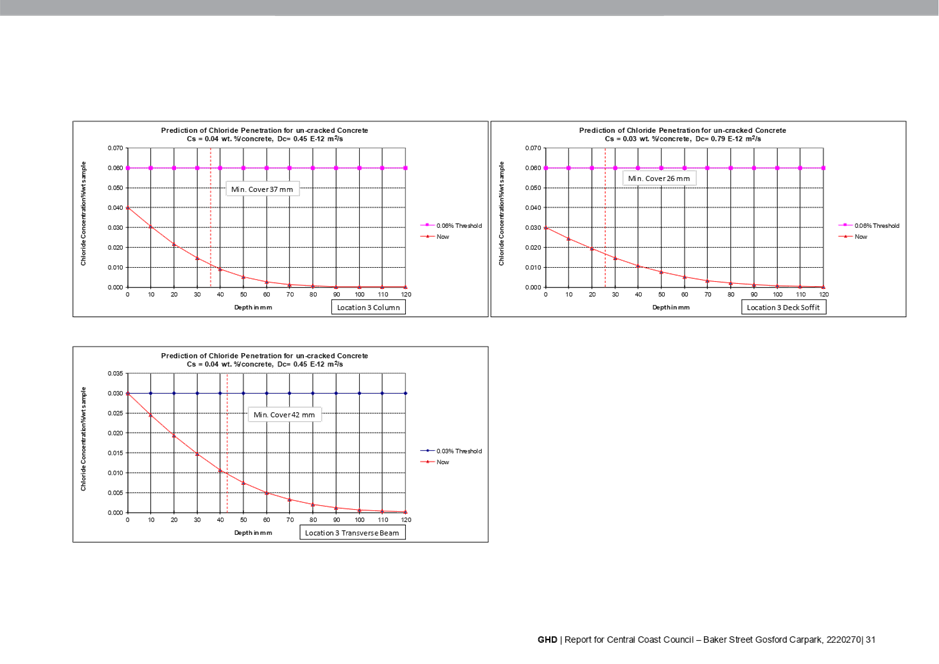This screenshot has width=939, height=664.
Task: Select the Location Transverse Beam label box
Action: (x=354, y=533)
